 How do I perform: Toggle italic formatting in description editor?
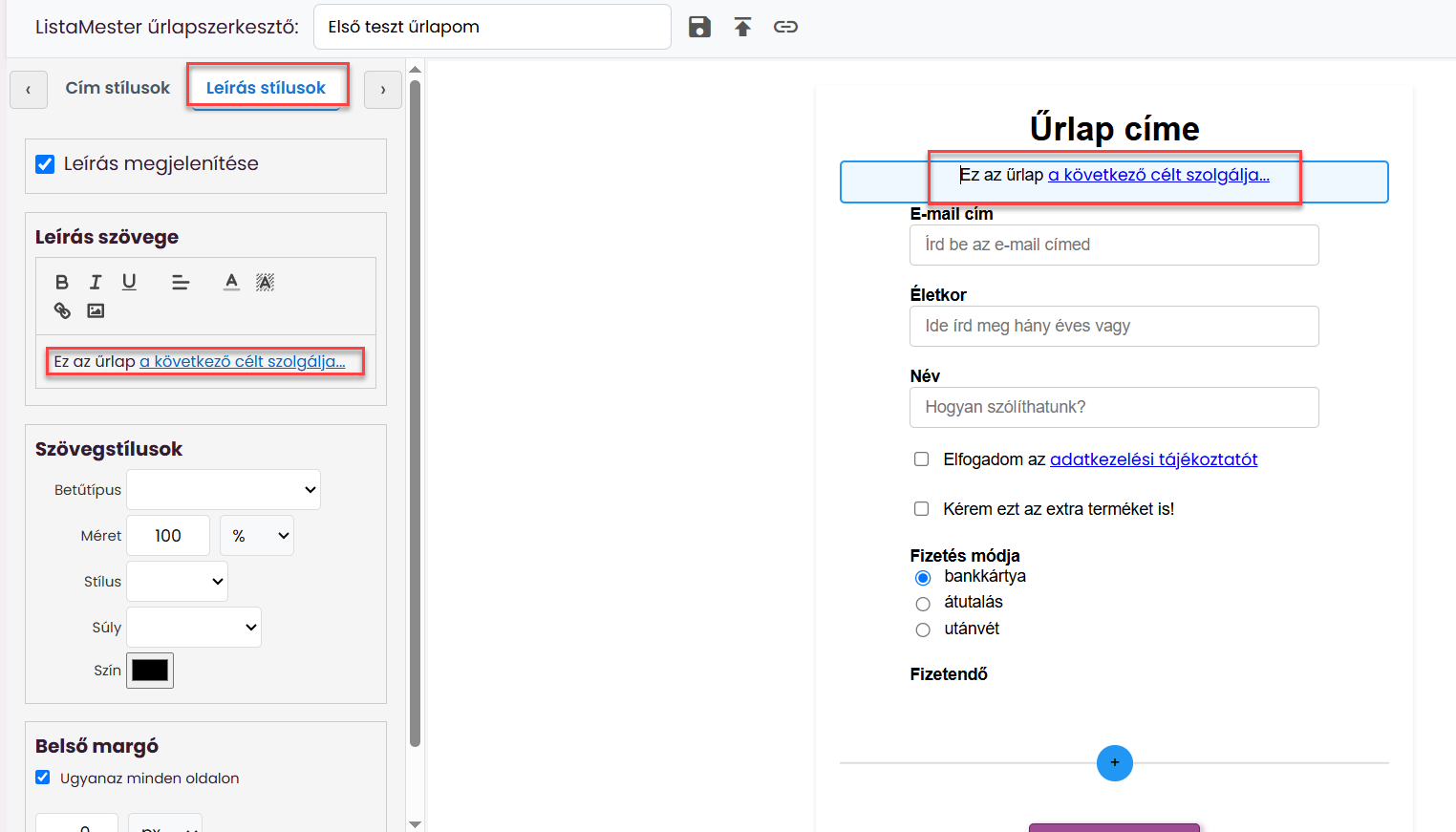tap(96, 282)
